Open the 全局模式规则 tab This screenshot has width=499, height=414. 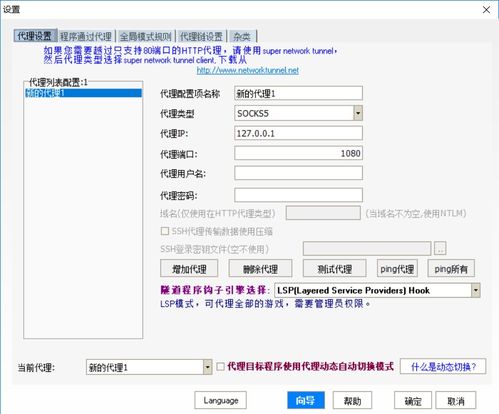pos(145,36)
